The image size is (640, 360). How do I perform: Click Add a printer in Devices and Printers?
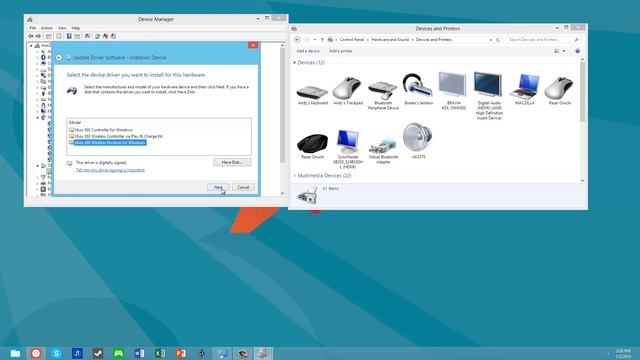point(340,51)
